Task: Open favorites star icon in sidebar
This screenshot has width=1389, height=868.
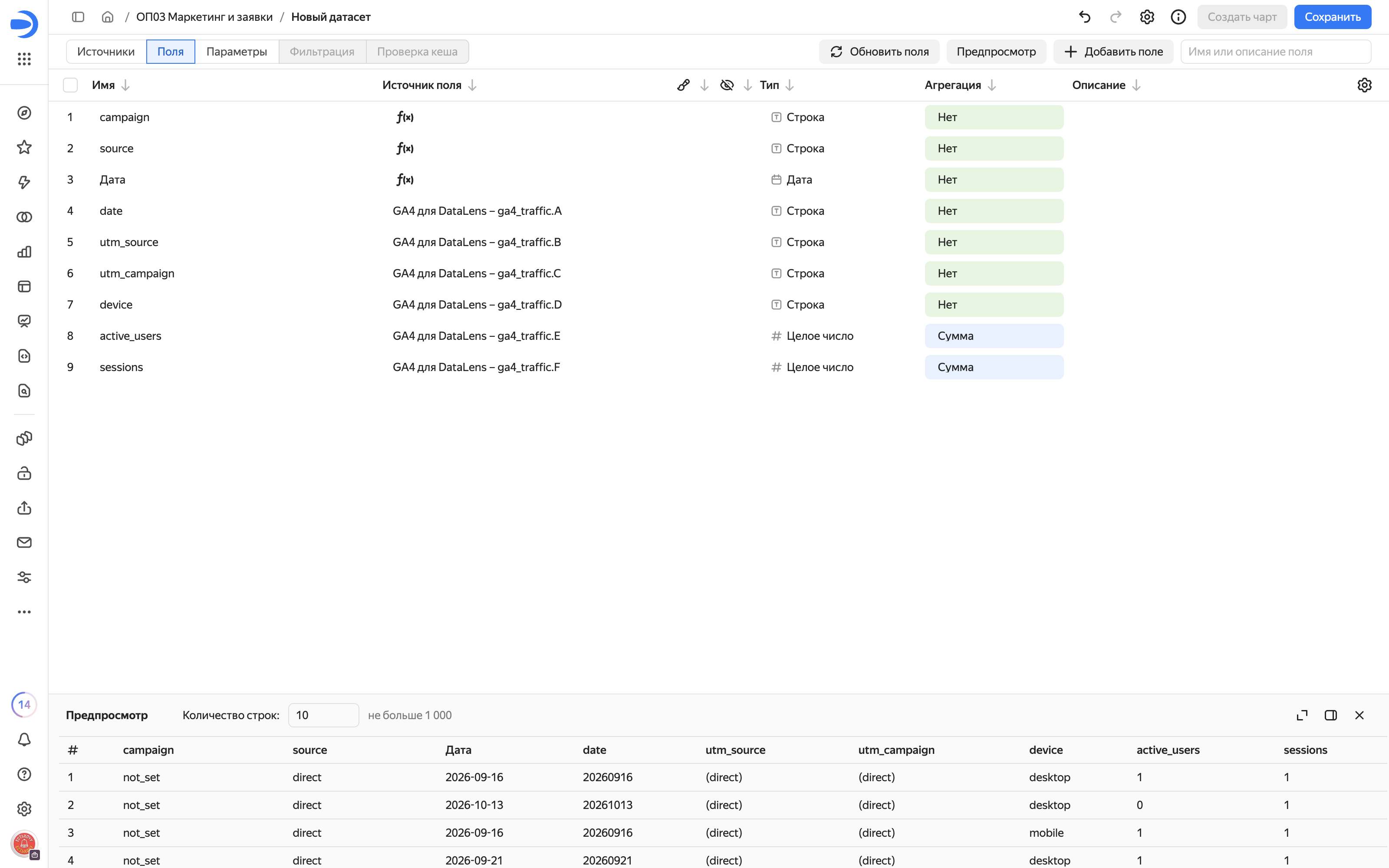Action: coord(24,148)
